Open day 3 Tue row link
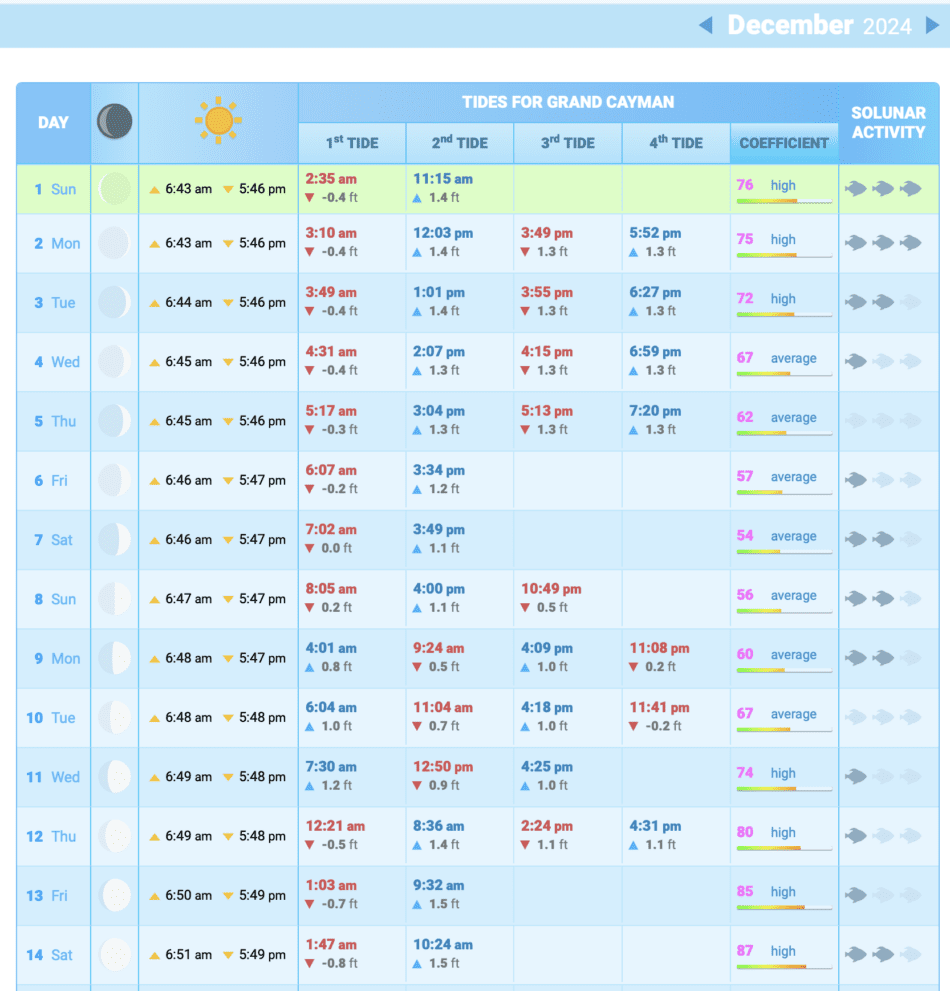 (x=54, y=302)
